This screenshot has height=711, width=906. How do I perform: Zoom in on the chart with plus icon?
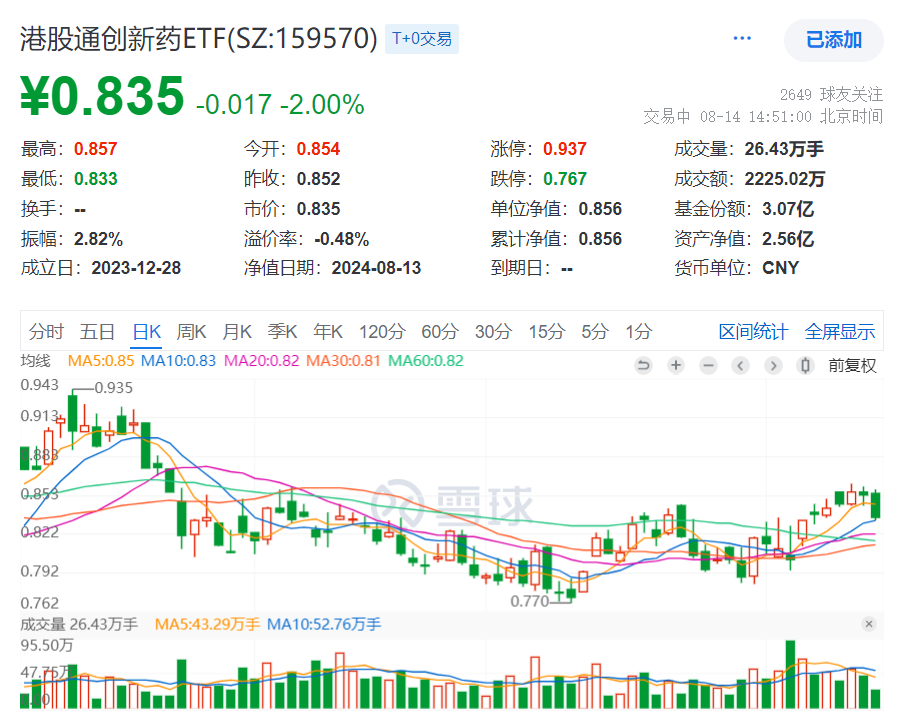click(676, 366)
